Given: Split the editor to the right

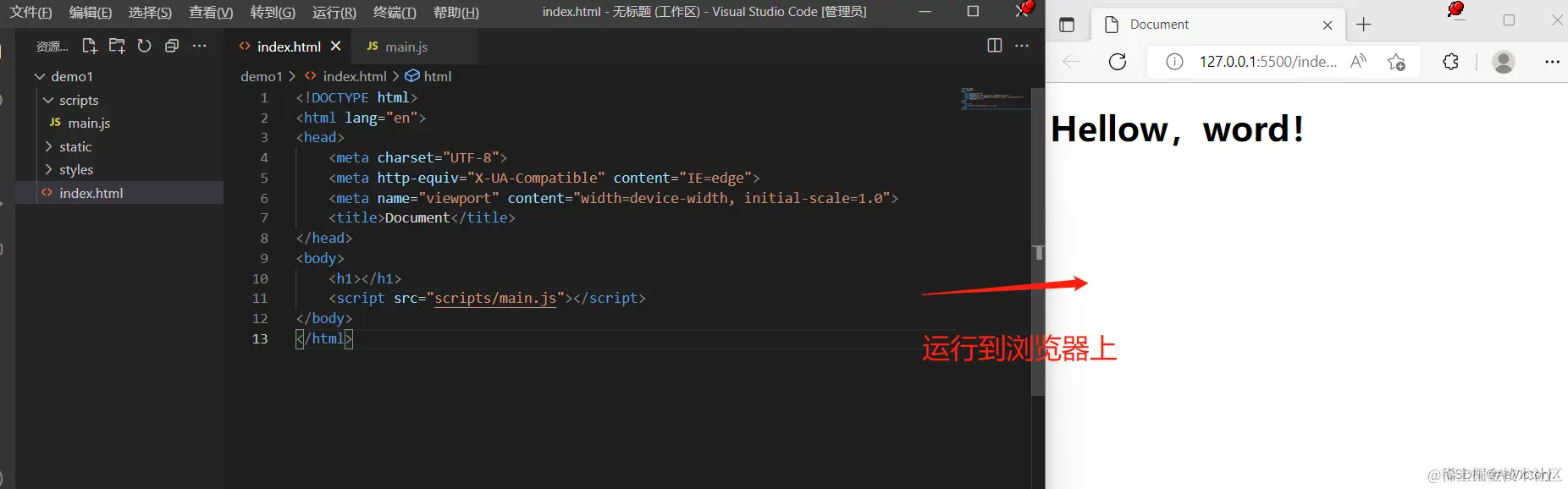Looking at the screenshot, I should click(995, 46).
